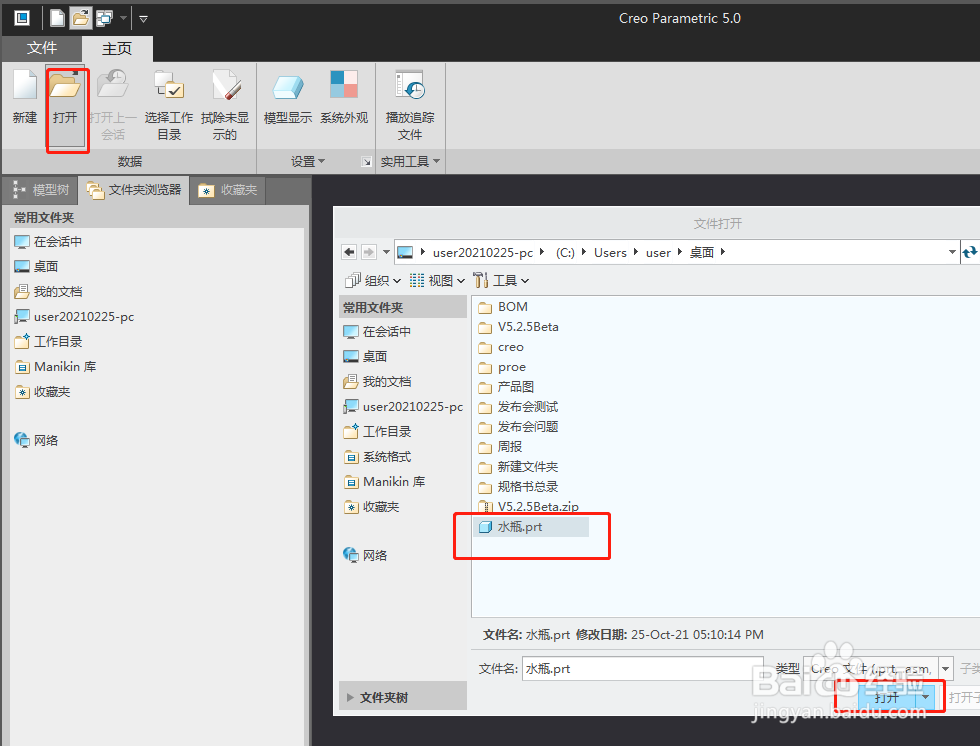Click forward arrow in file open dialog

pyautogui.click(x=369, y=252)
